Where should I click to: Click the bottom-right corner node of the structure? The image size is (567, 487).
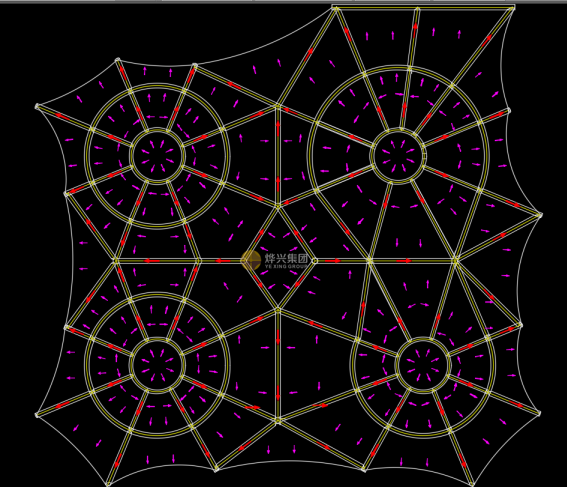pos(472,484)
